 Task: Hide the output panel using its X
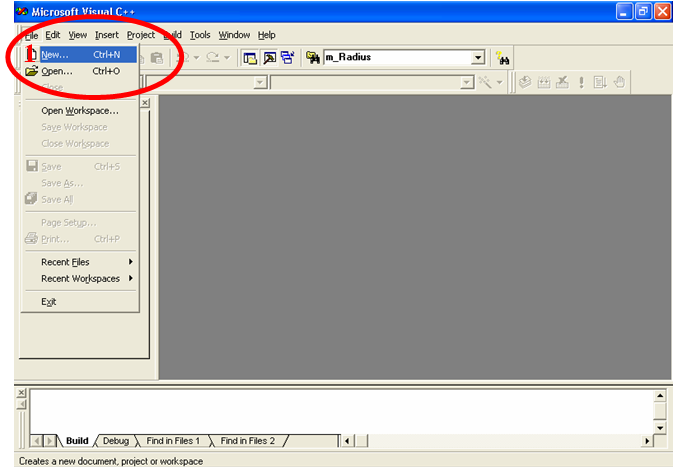[x=22, y=393]
